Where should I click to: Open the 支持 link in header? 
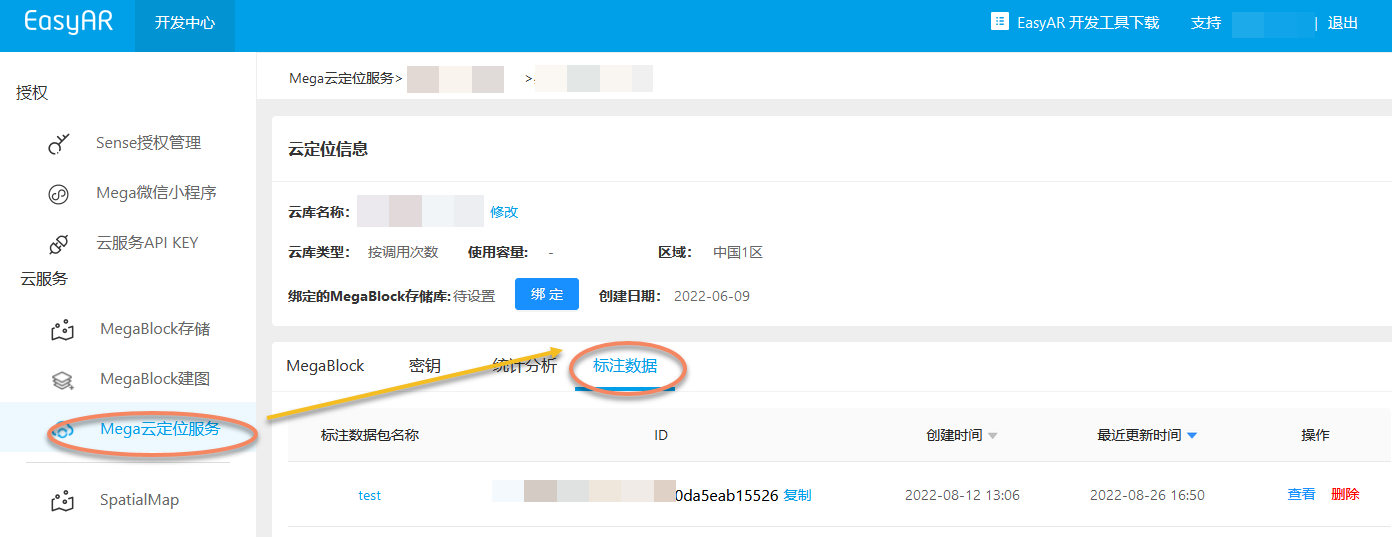tap(1206, 22)
